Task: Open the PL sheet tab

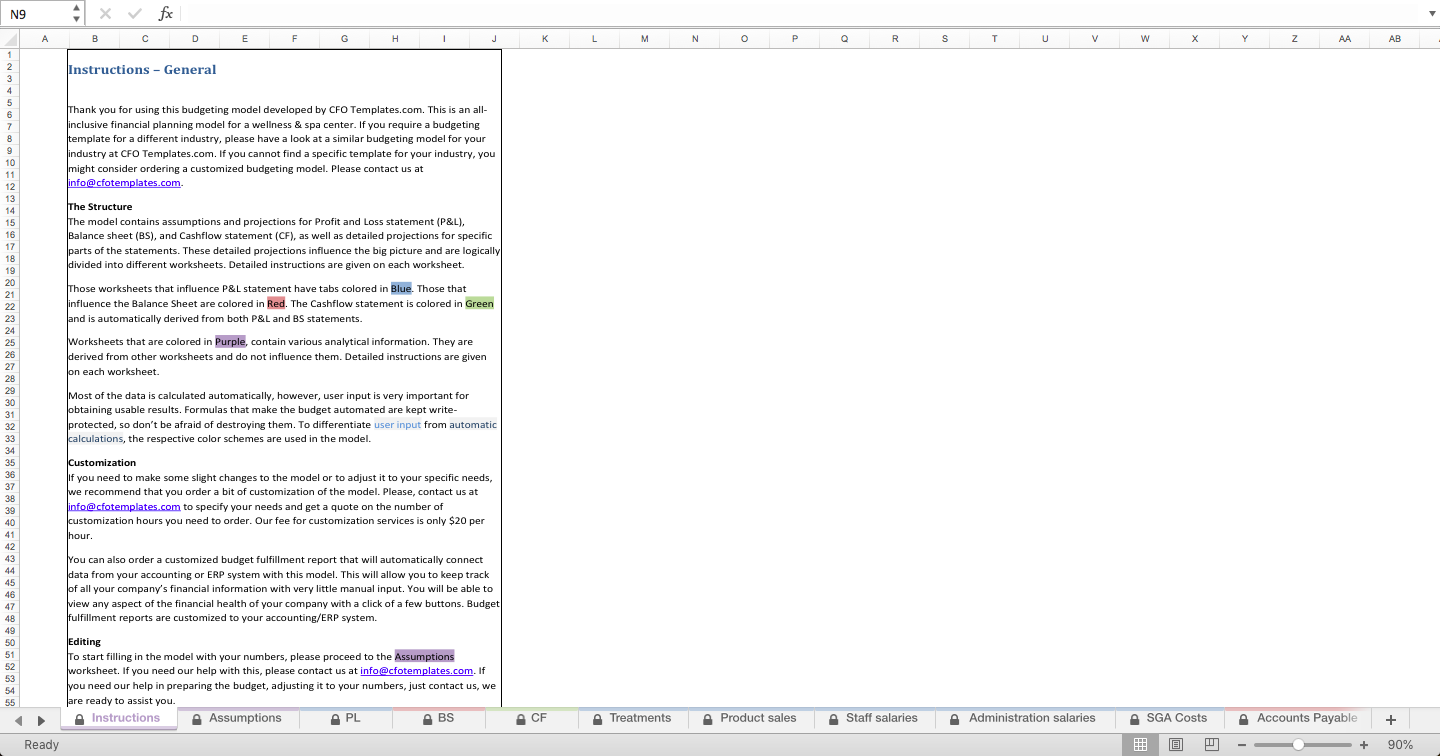Action: (x=345, y=718)
